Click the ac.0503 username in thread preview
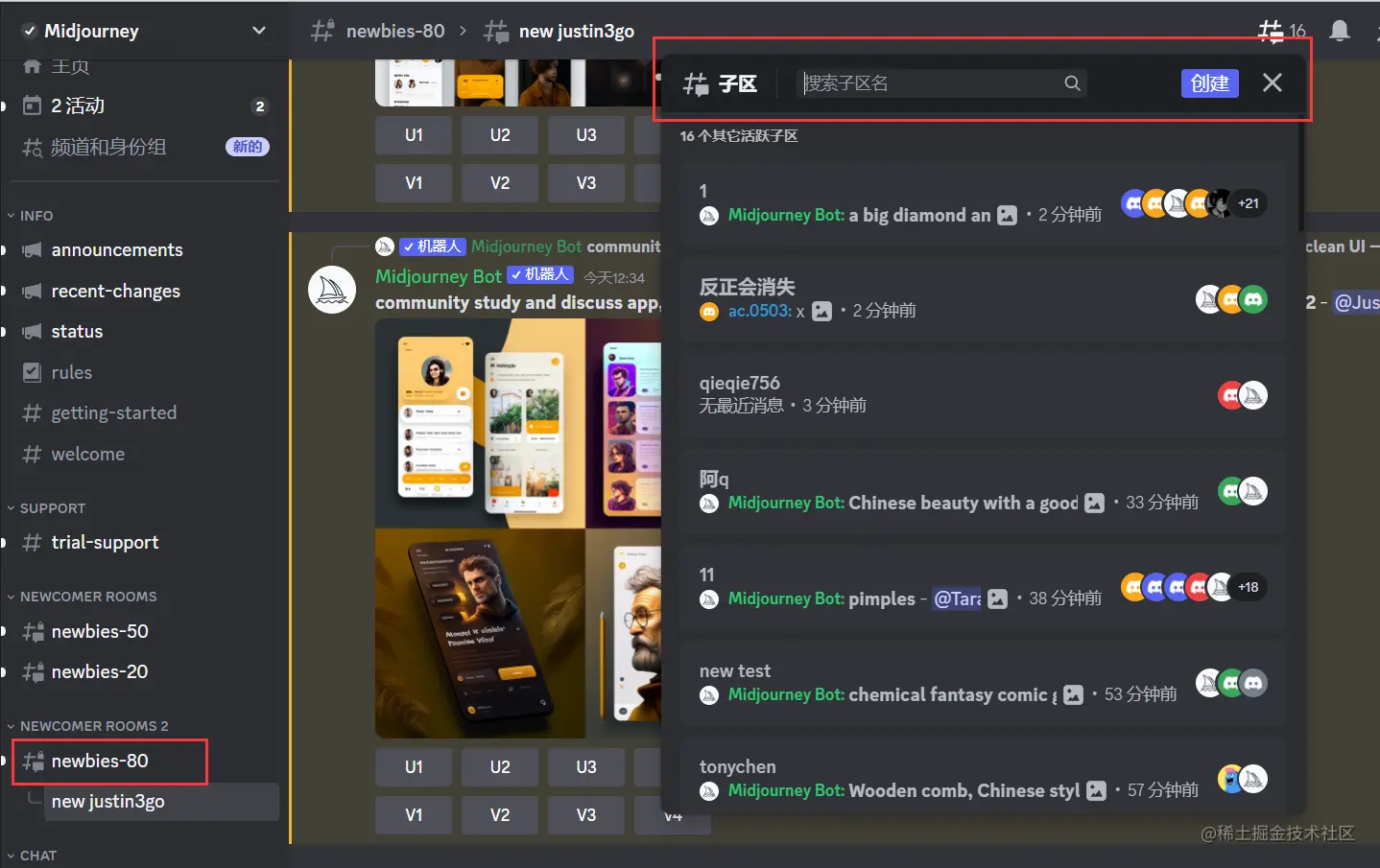Viewport: 1380px width, 868px height. click(x=760, y=312)
